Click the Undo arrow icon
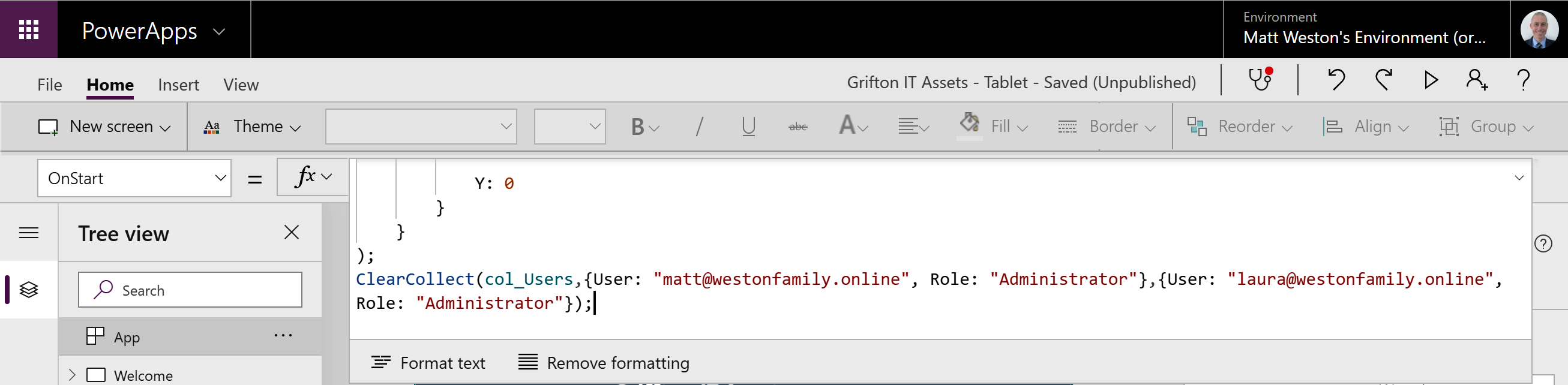The width and height of the screenshot is (1568, 385). pyautogui.click(x=1336, y=80)
